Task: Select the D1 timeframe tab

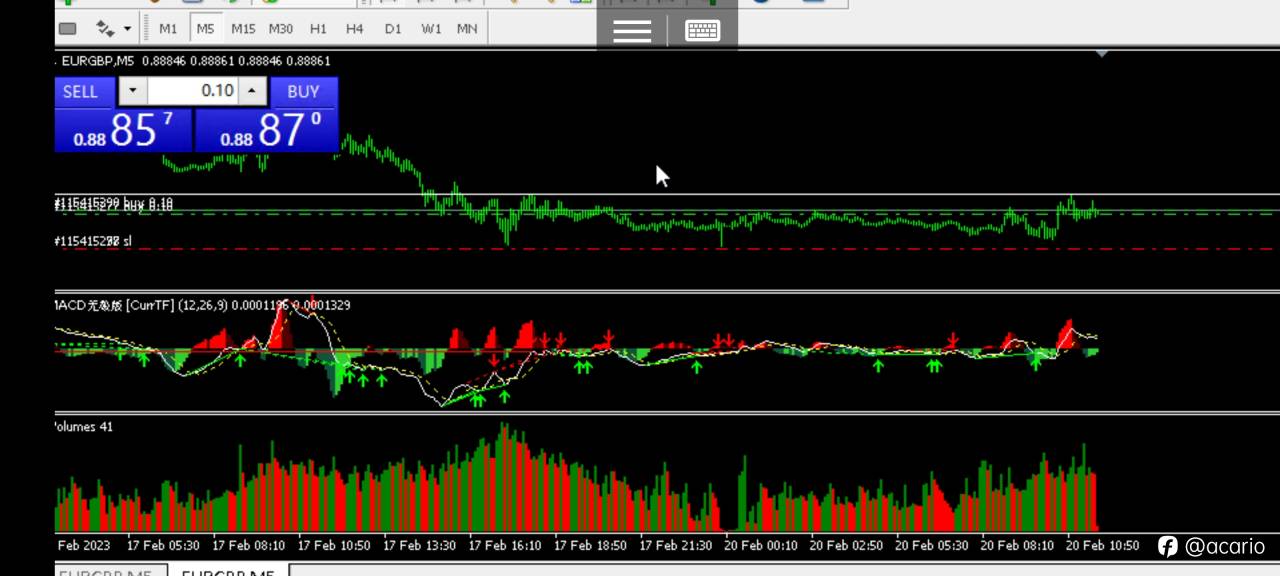Action: pos(393,28)
